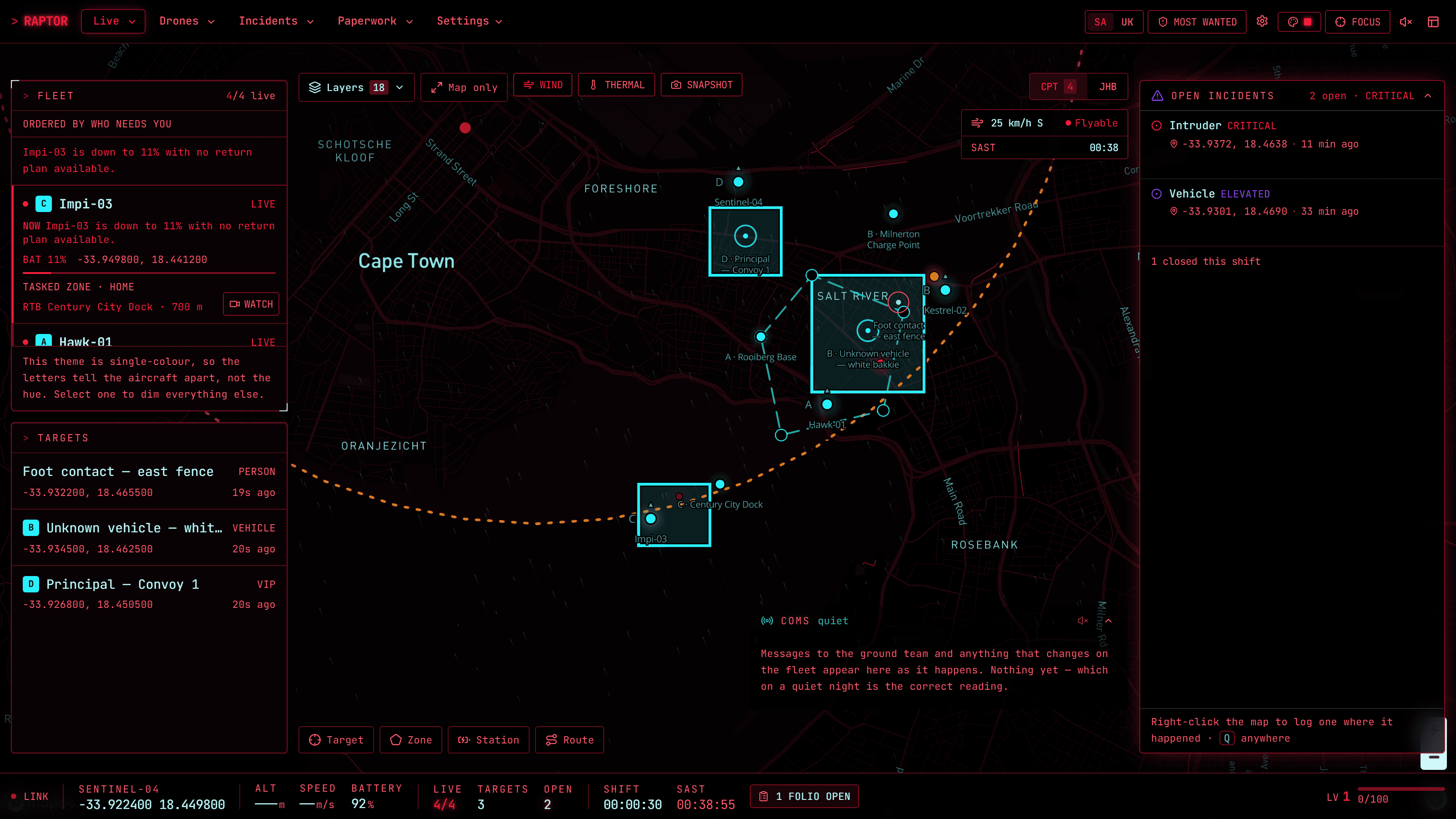Image resolution: width=1456 pixels, height=819 pixels.
Task: Click the RAPTOR logo
Action: (40, 21)
